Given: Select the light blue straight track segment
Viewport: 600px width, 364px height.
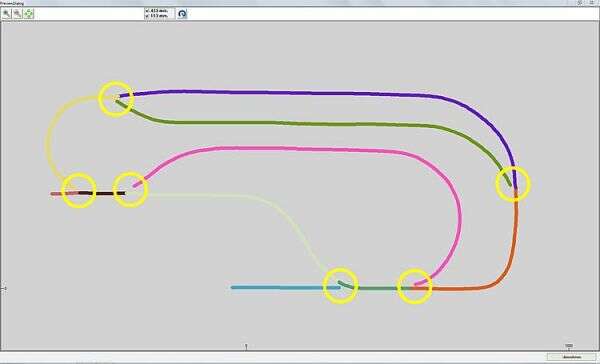Looking at the screenshot, I should [x=285, y=287].
